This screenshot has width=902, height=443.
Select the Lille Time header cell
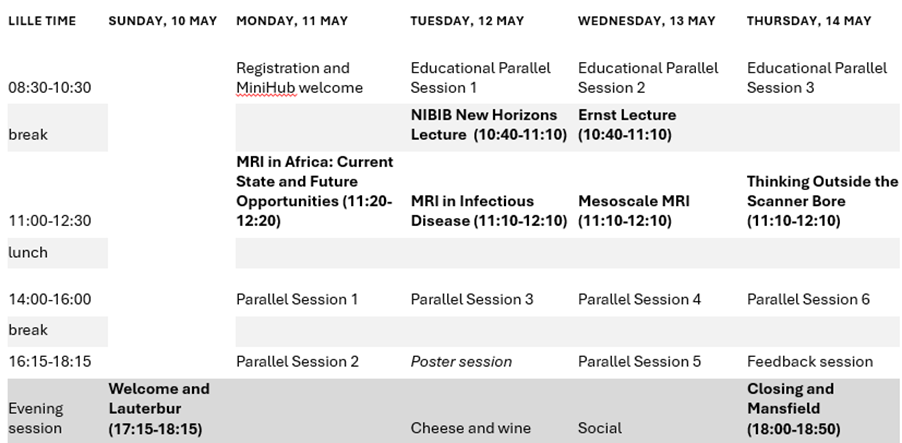42,21
